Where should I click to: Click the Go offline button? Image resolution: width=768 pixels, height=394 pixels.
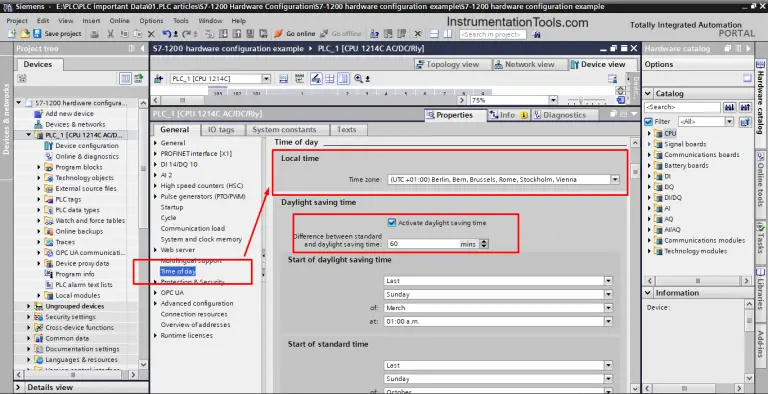(x=341, y=34)
